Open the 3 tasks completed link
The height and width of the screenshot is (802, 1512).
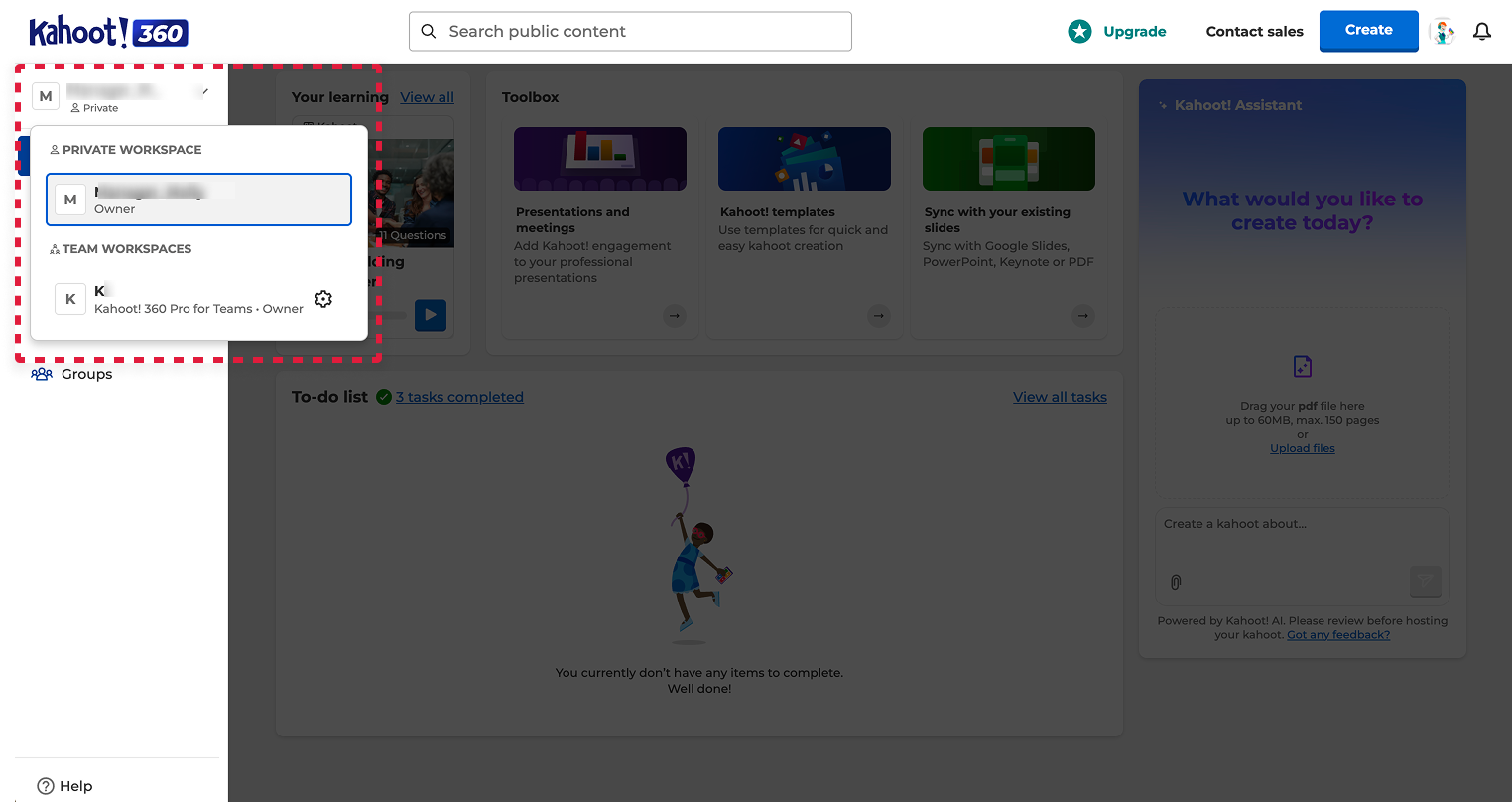[x=459, y=397]
